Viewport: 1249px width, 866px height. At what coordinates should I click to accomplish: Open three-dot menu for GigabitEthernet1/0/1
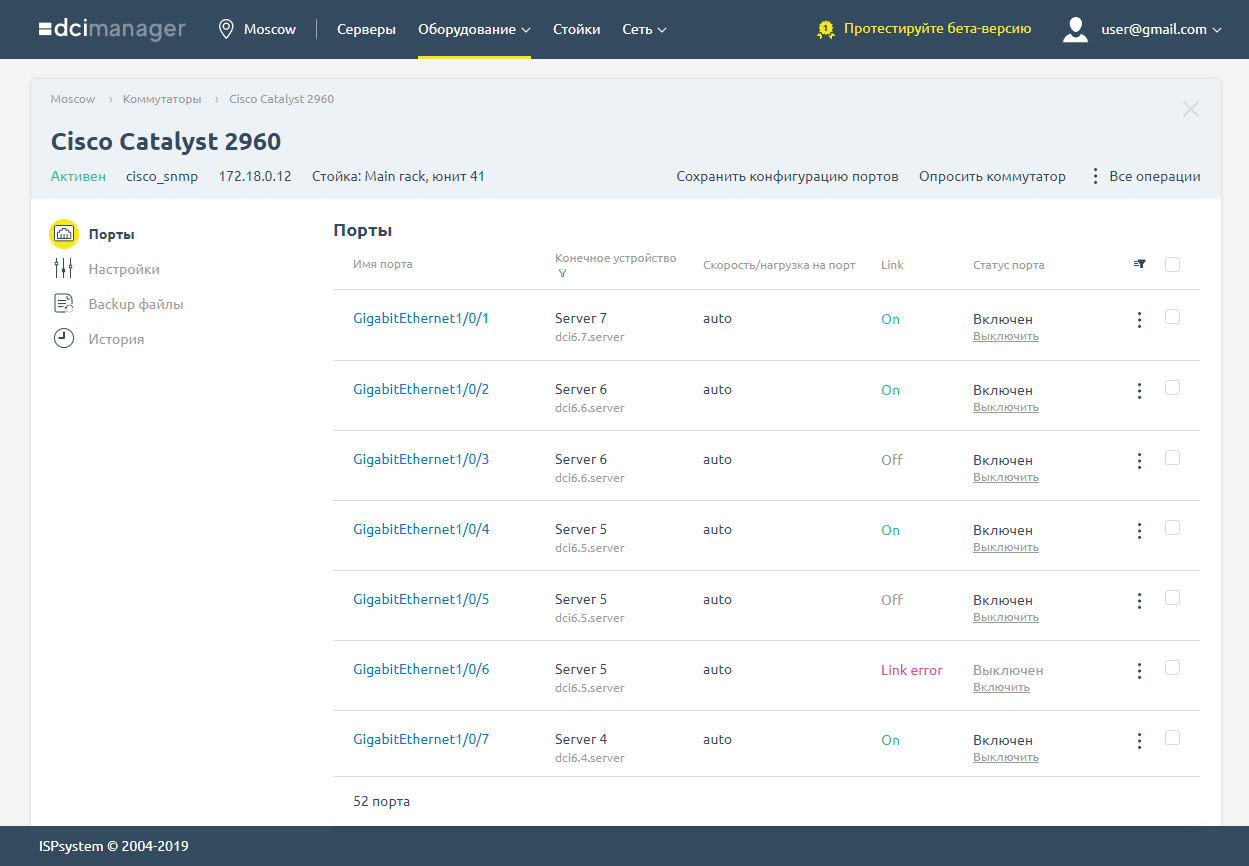[1139, 320]
